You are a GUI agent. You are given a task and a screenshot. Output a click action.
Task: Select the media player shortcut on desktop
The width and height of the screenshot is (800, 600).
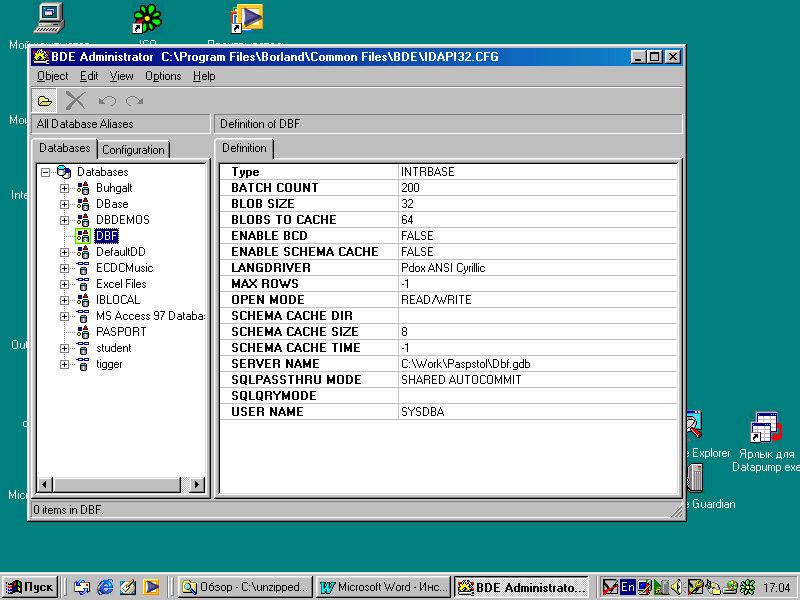tap(247, 18)
